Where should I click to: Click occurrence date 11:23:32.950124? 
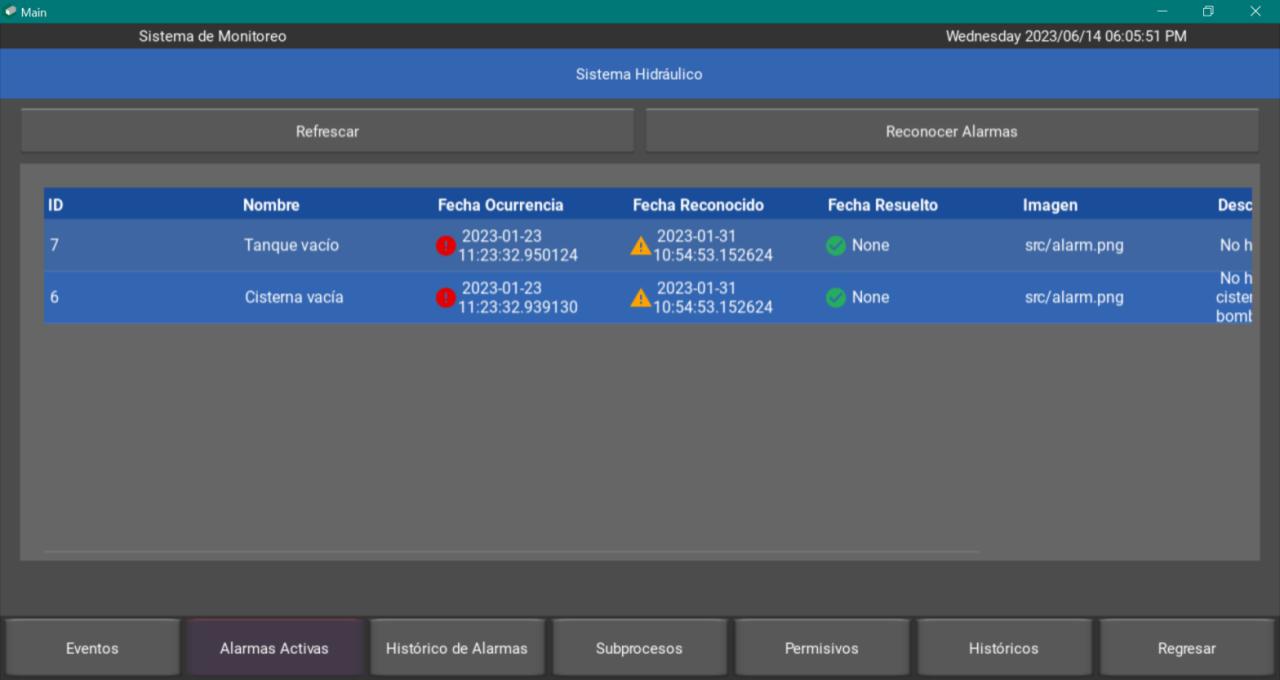pos(518,246)
